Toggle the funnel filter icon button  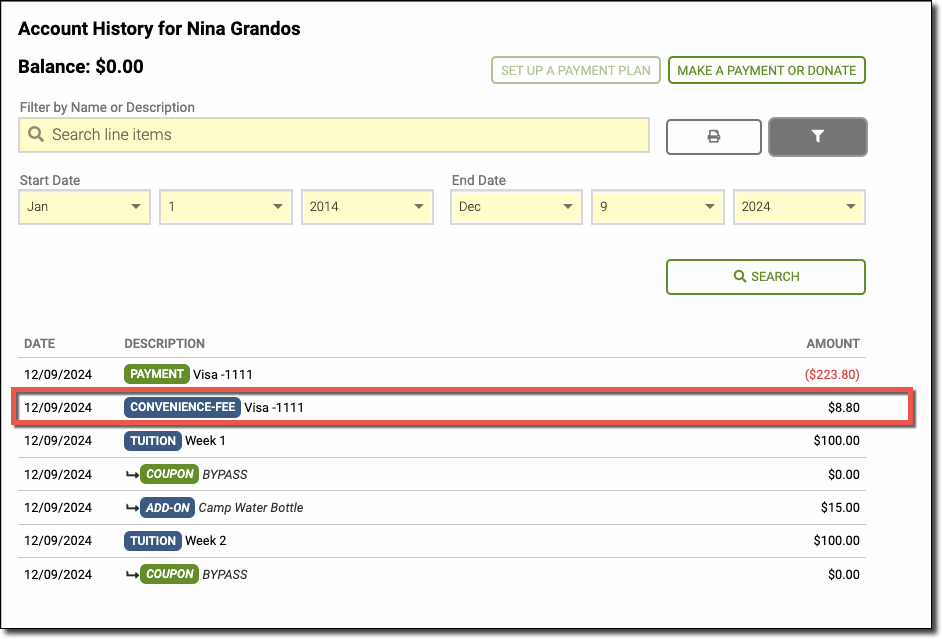click(818, 137)
